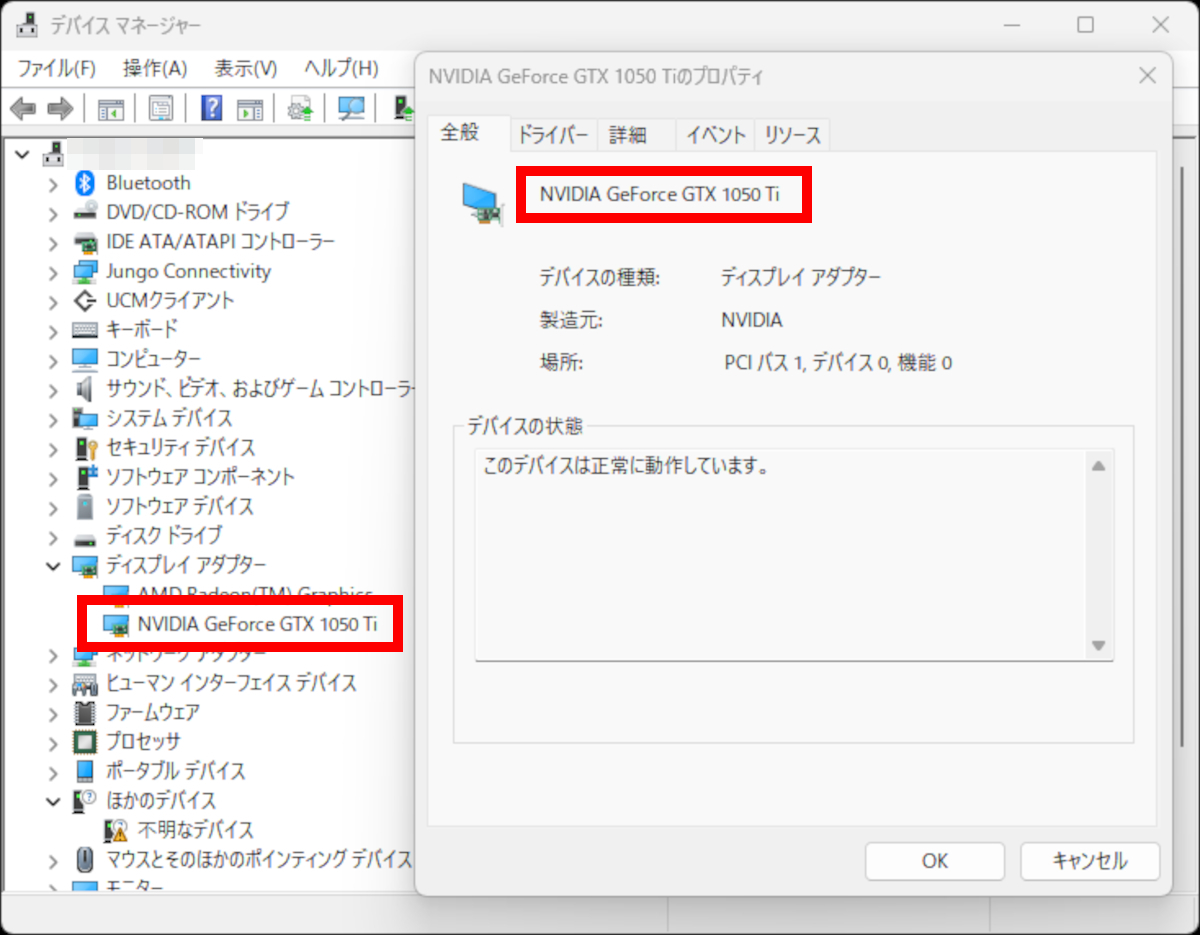
Task: Click the scrollbar down arrow in device status
Action: [x=1098, y=645]
